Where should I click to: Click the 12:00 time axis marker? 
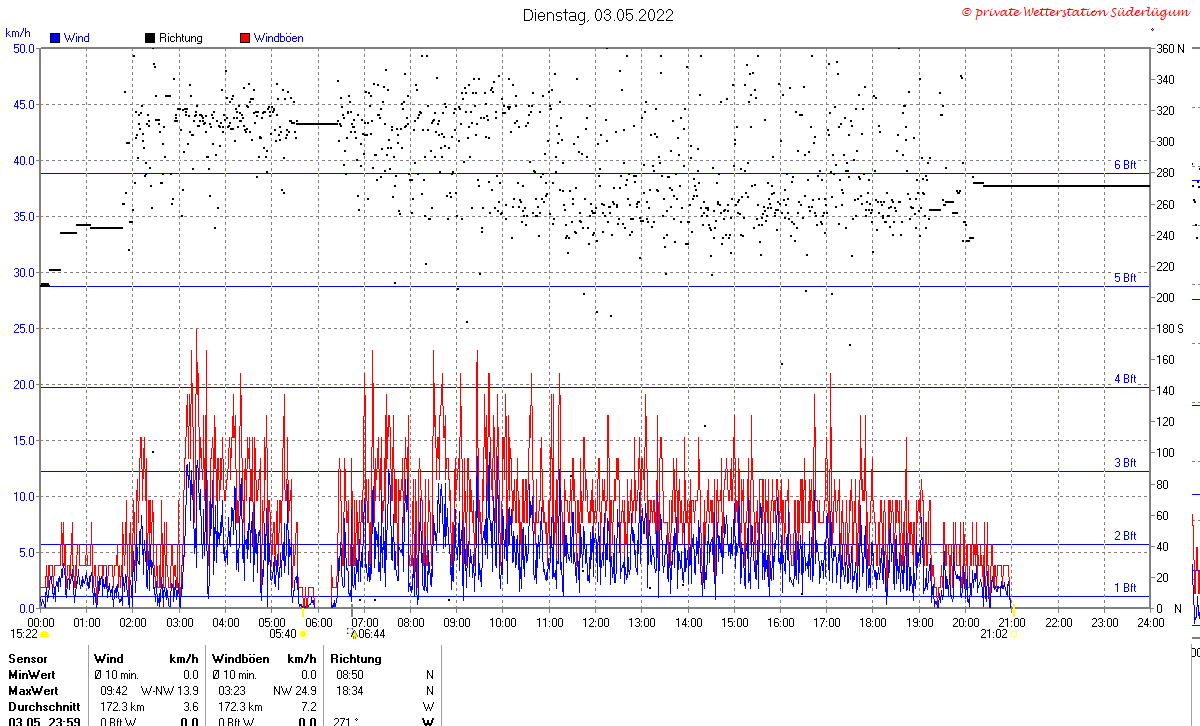click(595, 623)
